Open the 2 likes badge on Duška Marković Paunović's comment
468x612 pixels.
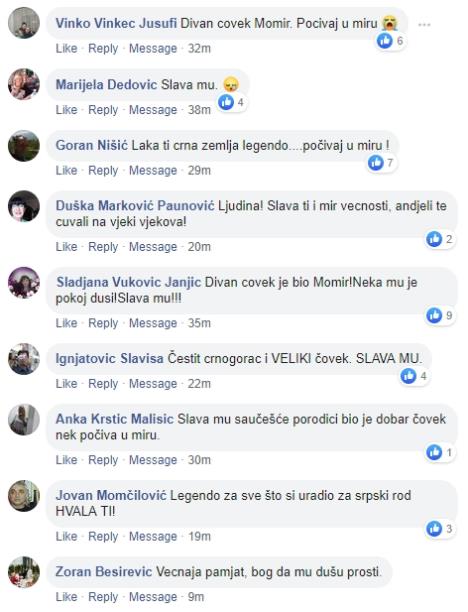tap(440, 239)
